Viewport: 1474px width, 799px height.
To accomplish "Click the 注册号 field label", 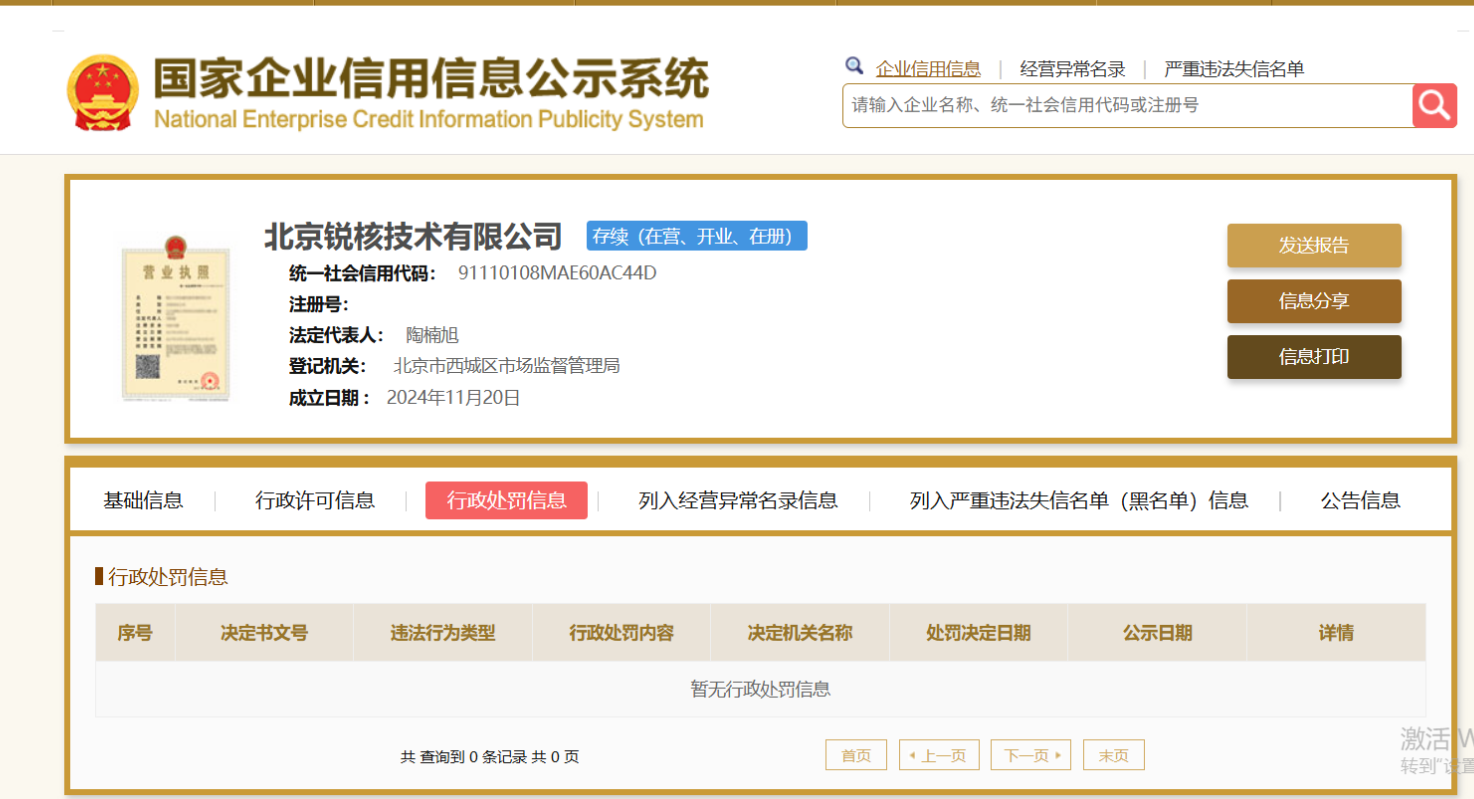I will [319, 305].
